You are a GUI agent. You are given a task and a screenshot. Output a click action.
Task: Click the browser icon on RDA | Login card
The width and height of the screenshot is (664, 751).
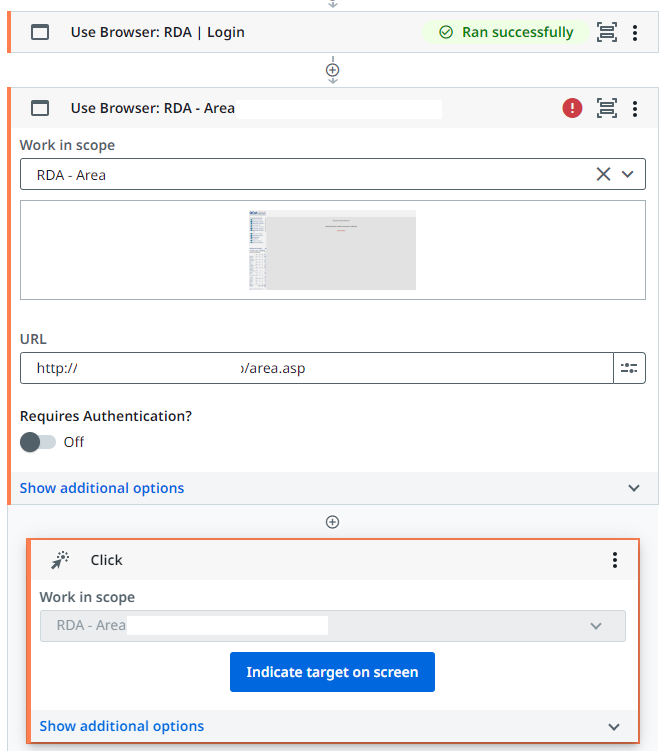(x=40, y=32)
